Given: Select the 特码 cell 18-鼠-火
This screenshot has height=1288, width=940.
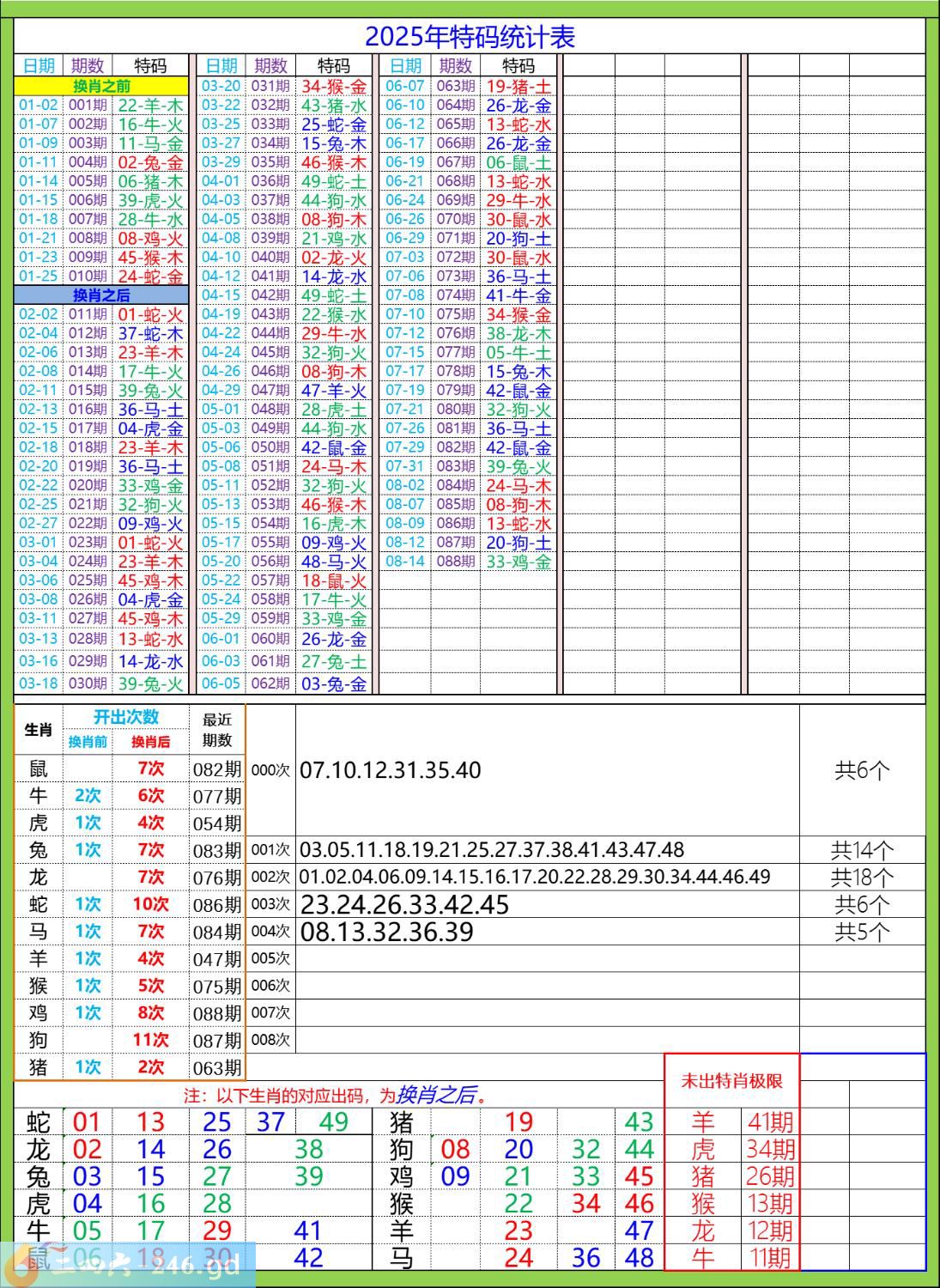Looking at the screenshot, I should tap(334, 580).
